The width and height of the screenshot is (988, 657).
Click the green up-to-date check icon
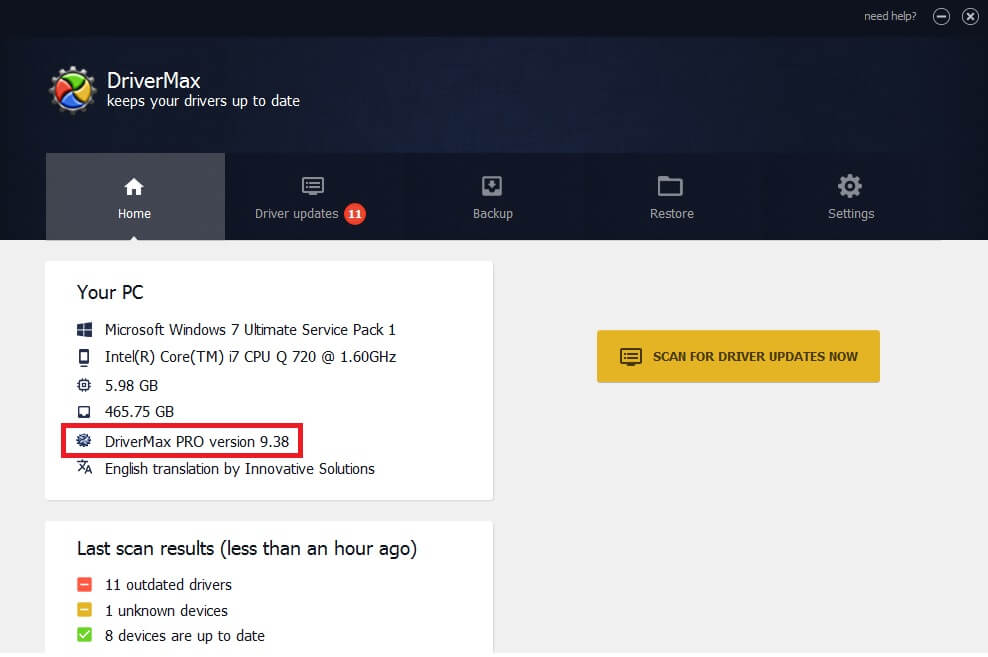pyautogui.click(x=84, y=635)
